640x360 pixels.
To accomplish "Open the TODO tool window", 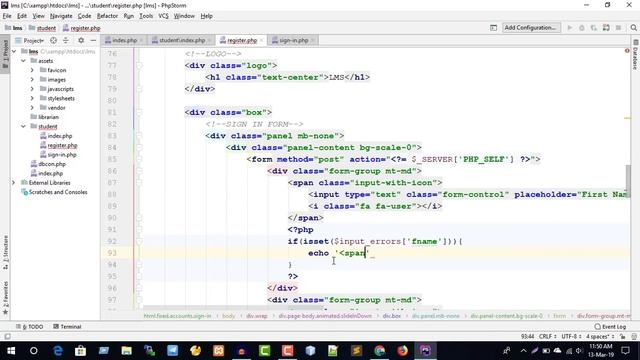I will [x=29, y=327].
